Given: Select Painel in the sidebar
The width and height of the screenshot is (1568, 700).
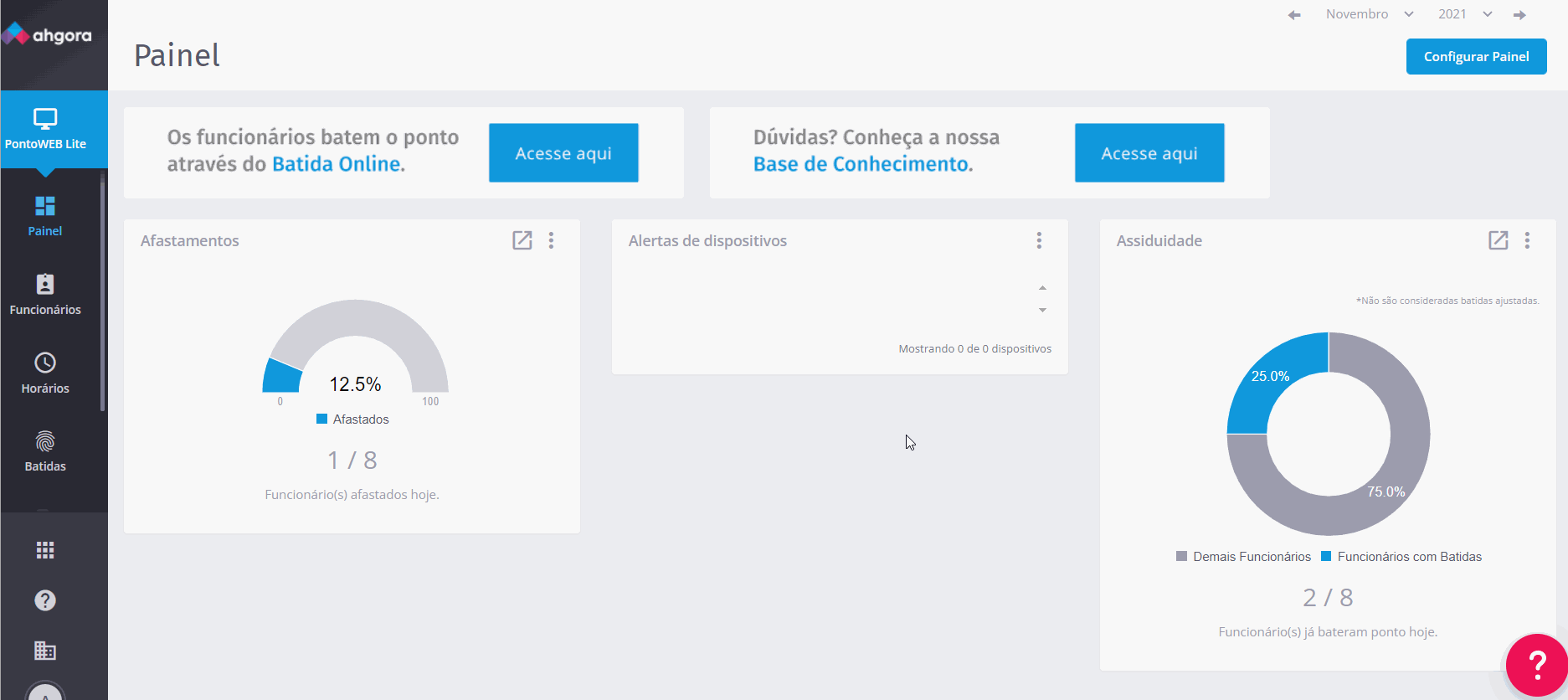Looking at the screenshot, I should [x=45, y=216].
